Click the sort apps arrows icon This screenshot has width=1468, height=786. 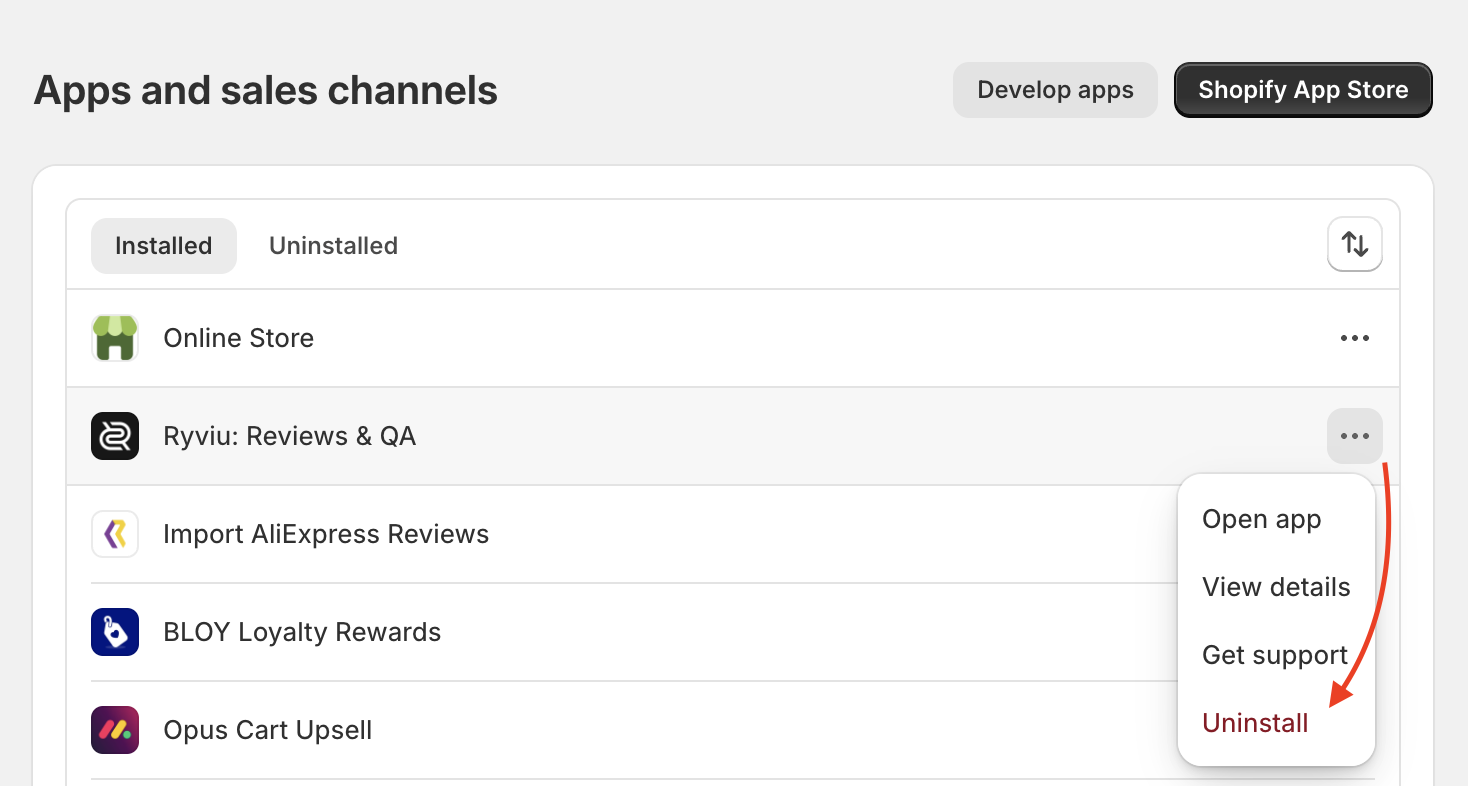click(x=1355, y=244)
